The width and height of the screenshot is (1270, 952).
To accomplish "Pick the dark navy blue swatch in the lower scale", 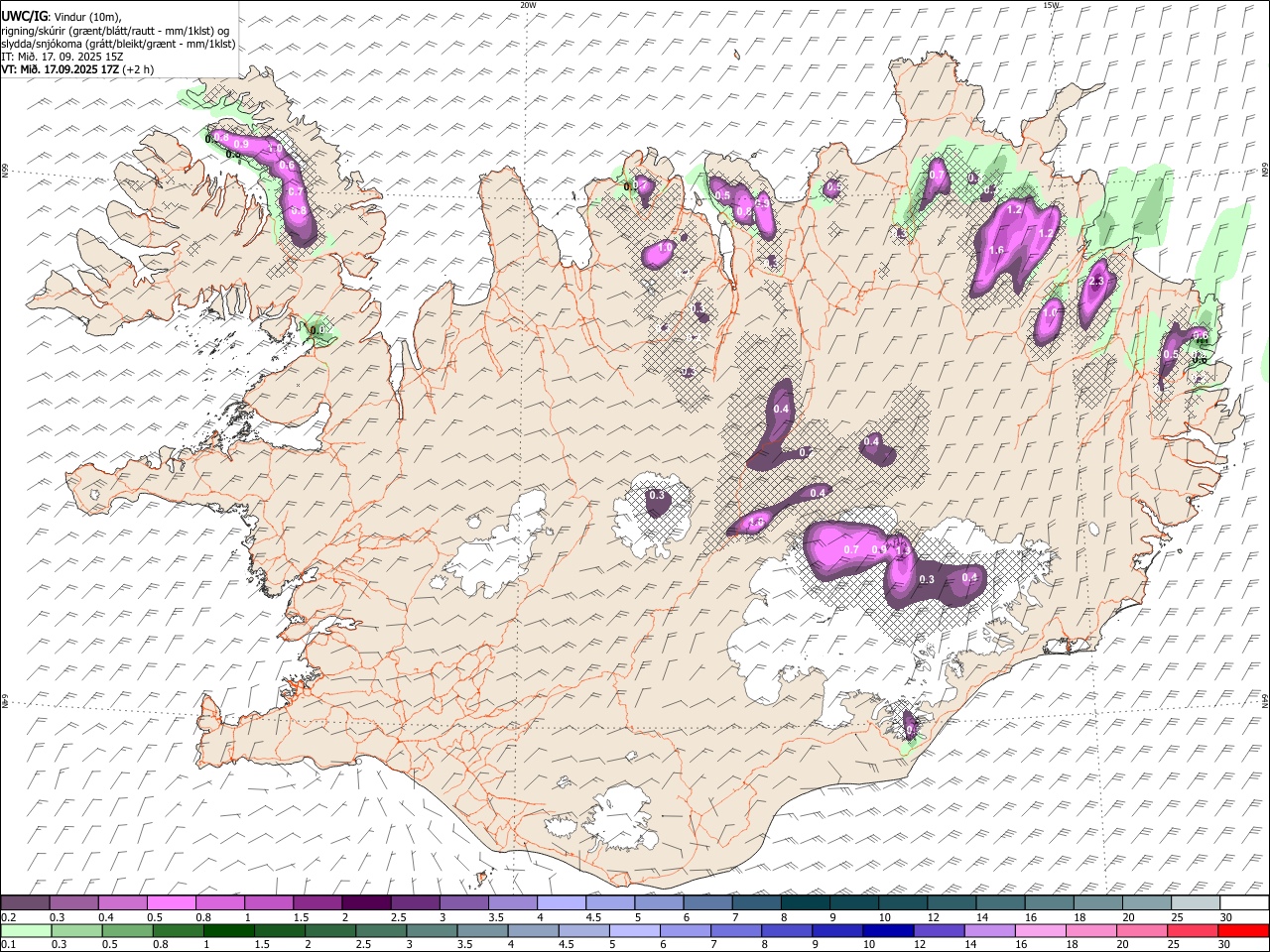I will pos(888,930).
